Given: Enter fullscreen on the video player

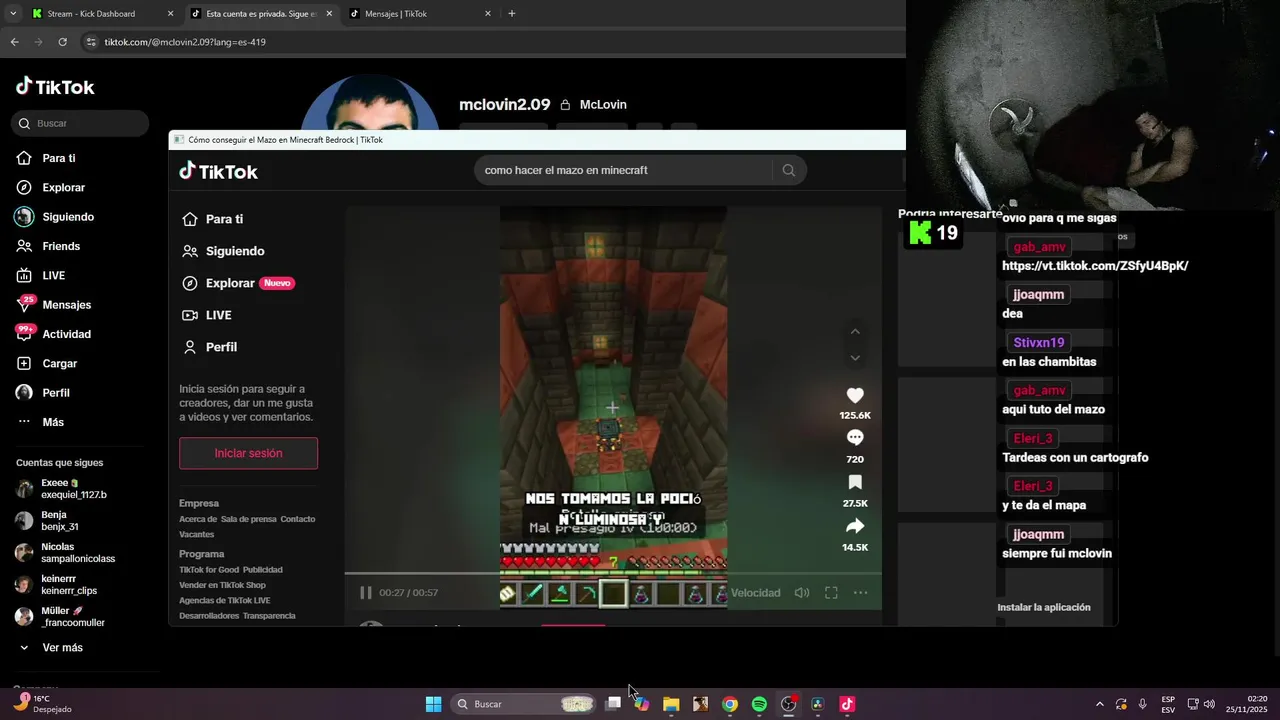Looking at the screenshot, I should (x=831, y=593).
